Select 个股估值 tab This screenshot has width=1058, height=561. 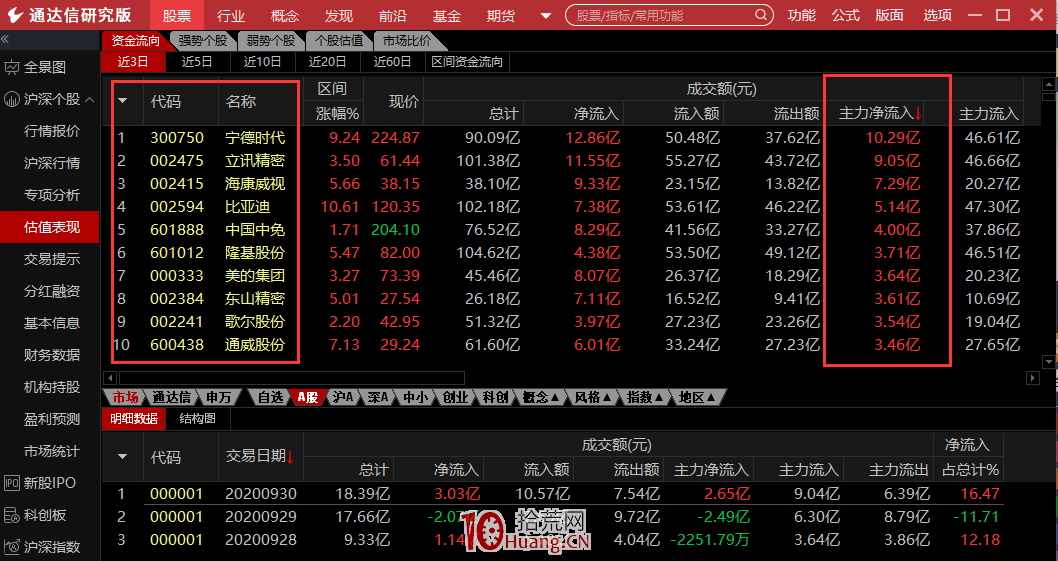339,41
